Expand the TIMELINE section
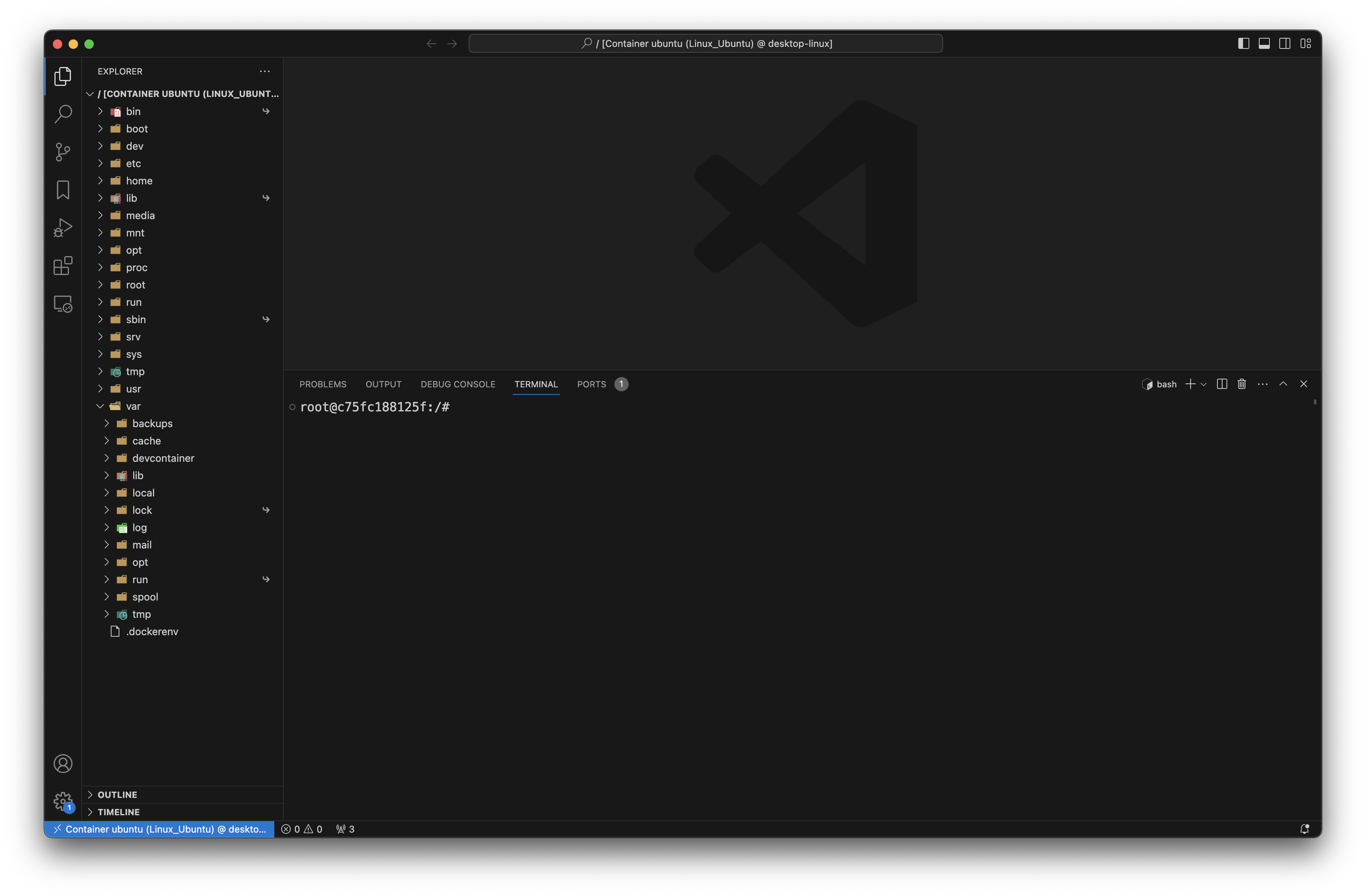 point(182,812)
